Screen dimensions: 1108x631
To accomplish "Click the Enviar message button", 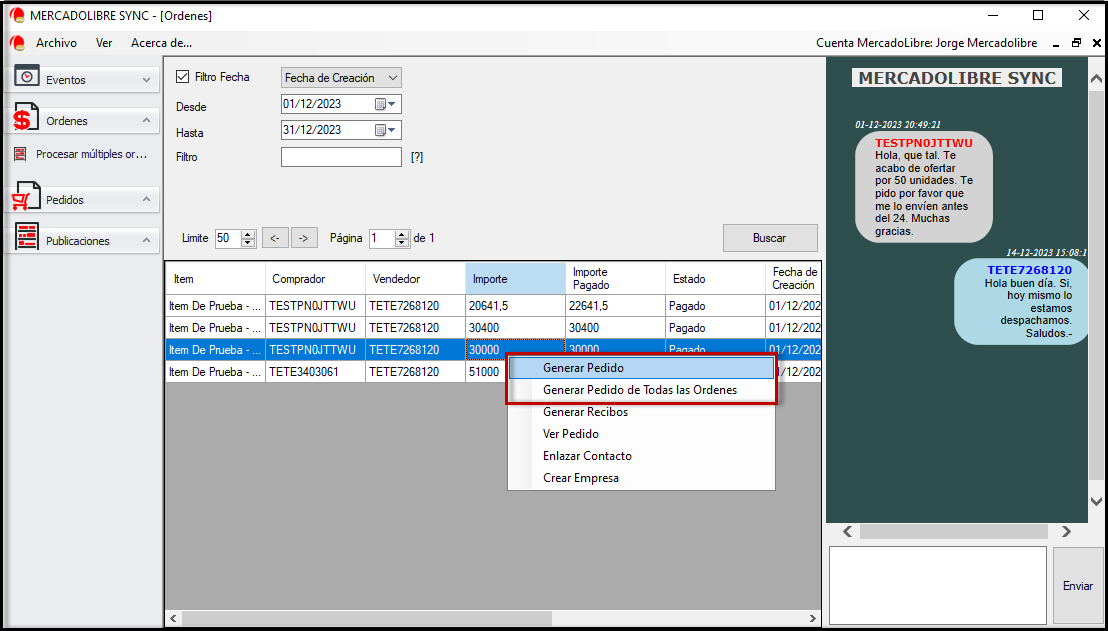I will 1078,586.
